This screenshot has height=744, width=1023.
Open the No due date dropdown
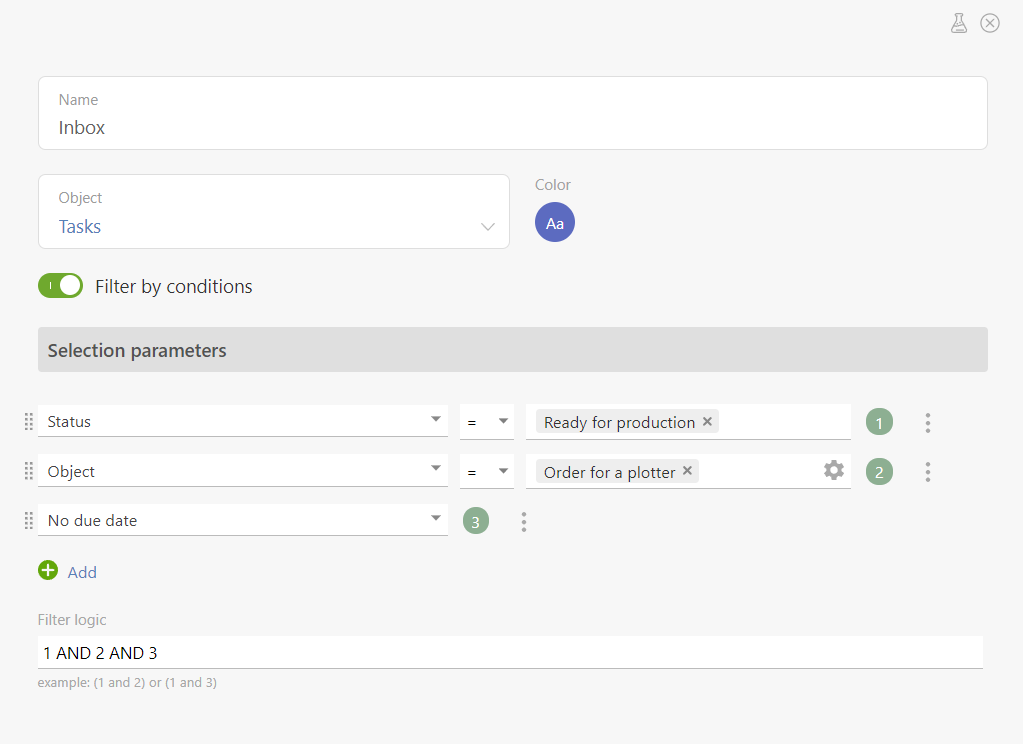coord(243,520)
